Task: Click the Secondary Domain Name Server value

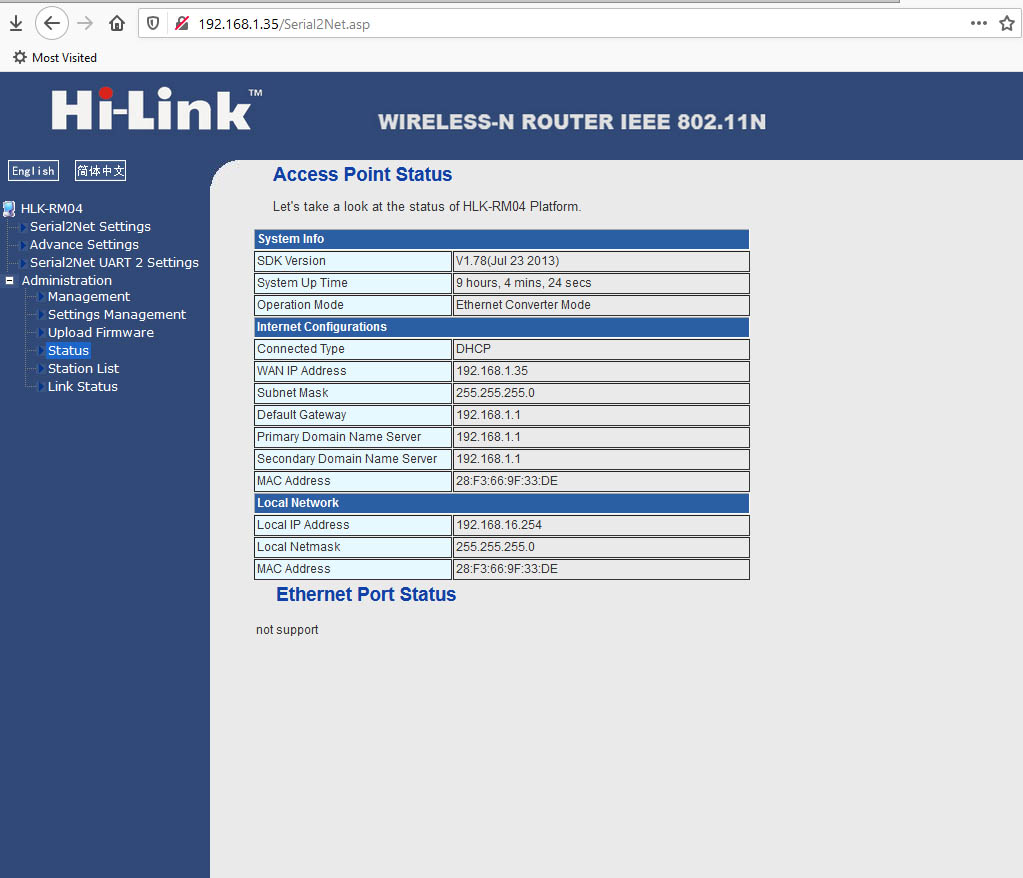Action: click(x=601, y=459)
